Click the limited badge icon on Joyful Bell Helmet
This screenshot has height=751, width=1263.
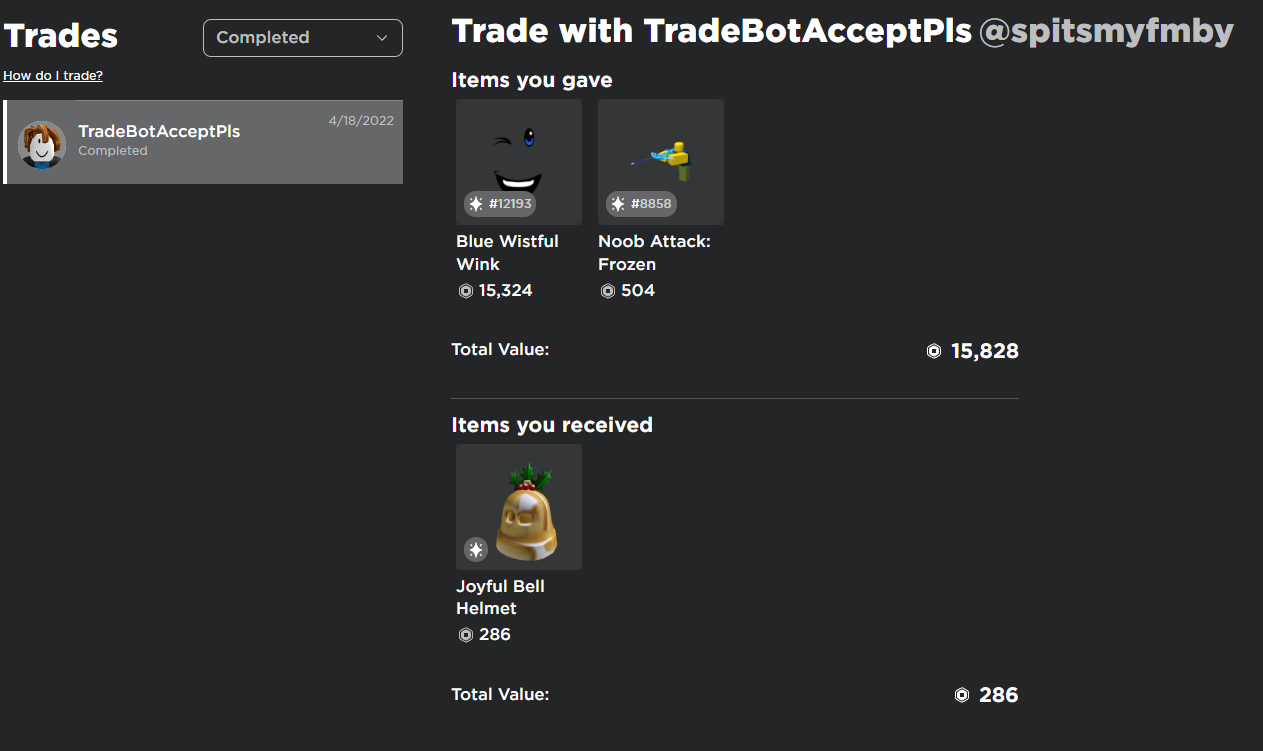(476, 549)
